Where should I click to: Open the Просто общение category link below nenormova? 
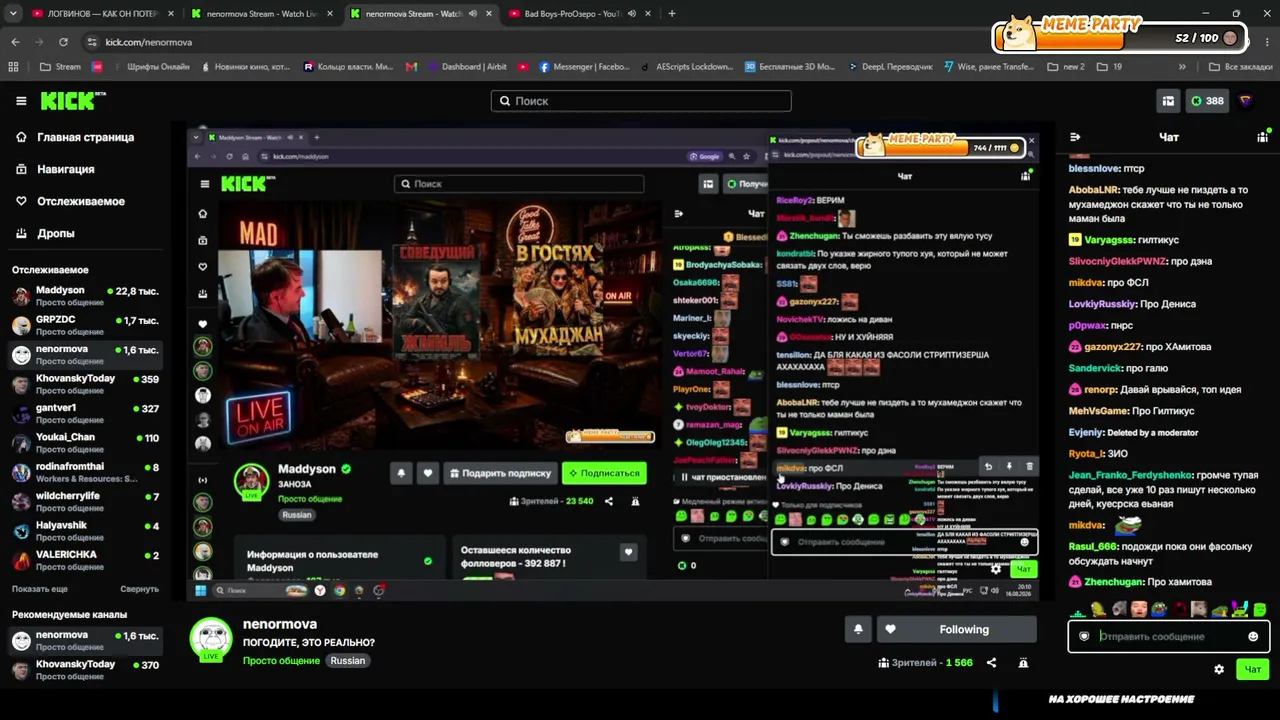[x=281, y=661]
